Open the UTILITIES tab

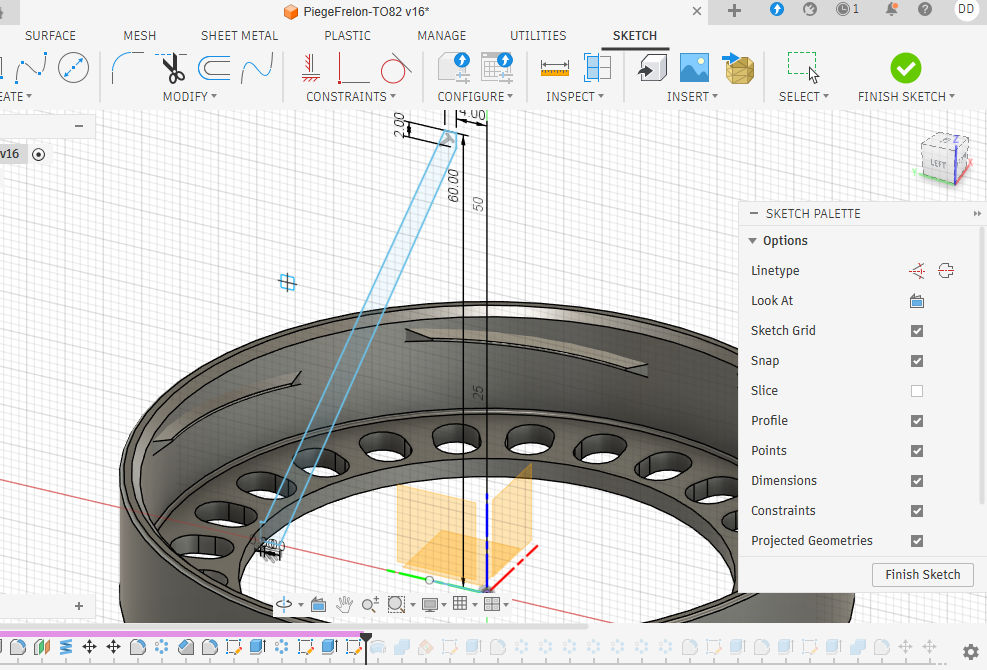pos(538,35)
